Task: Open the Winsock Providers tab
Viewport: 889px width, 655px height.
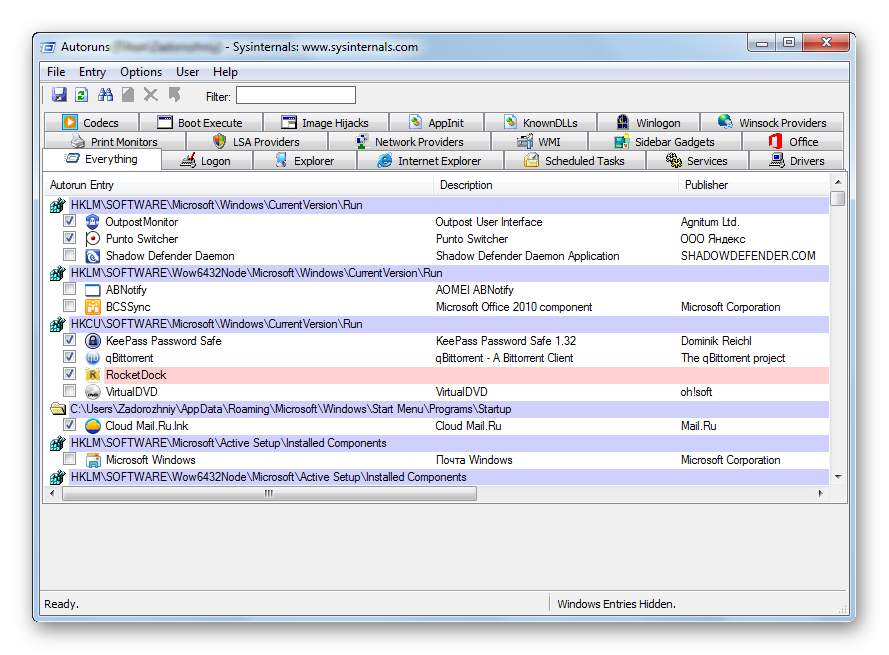Action: [772, 122]
